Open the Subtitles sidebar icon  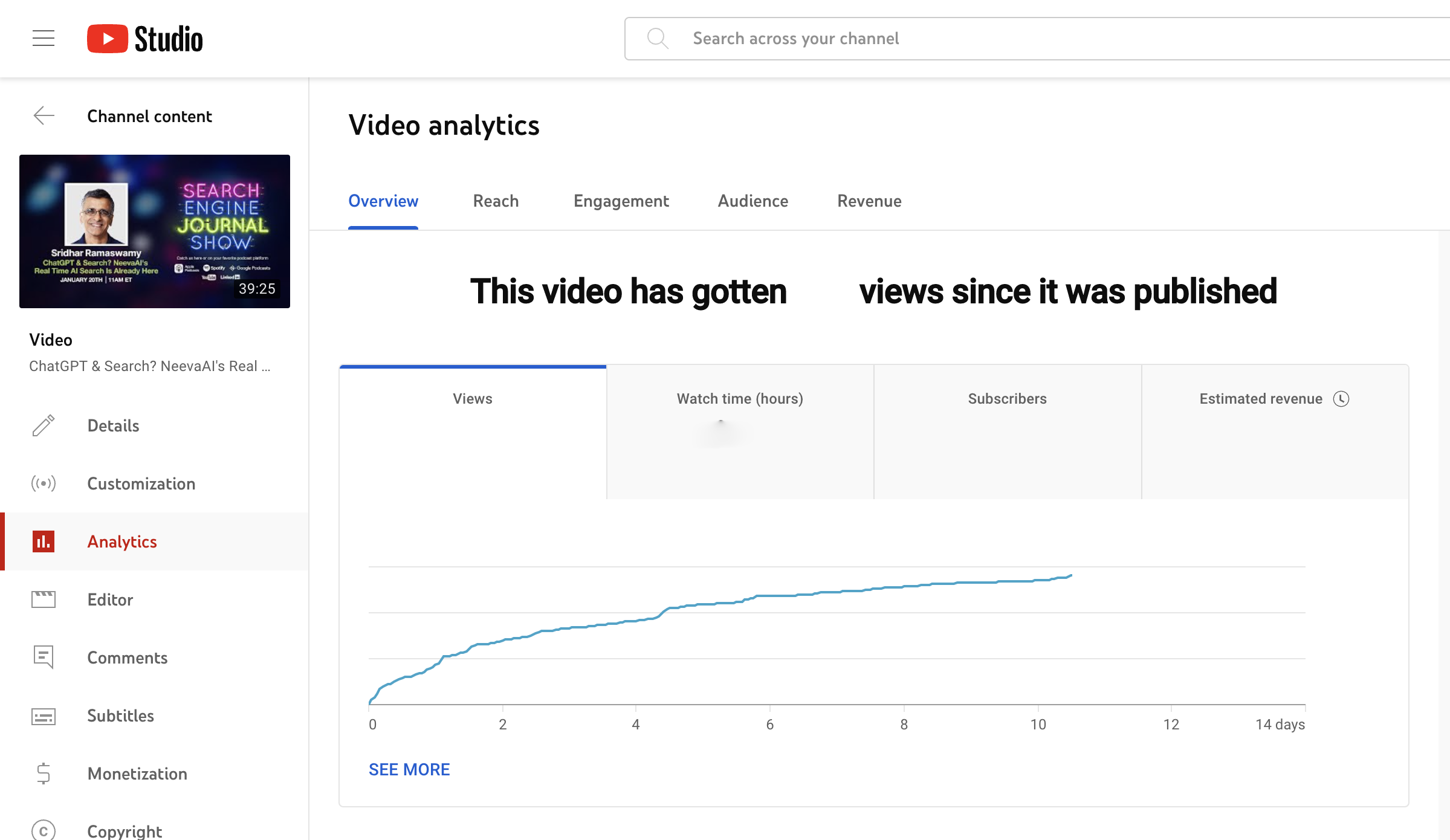click(42, 716)
